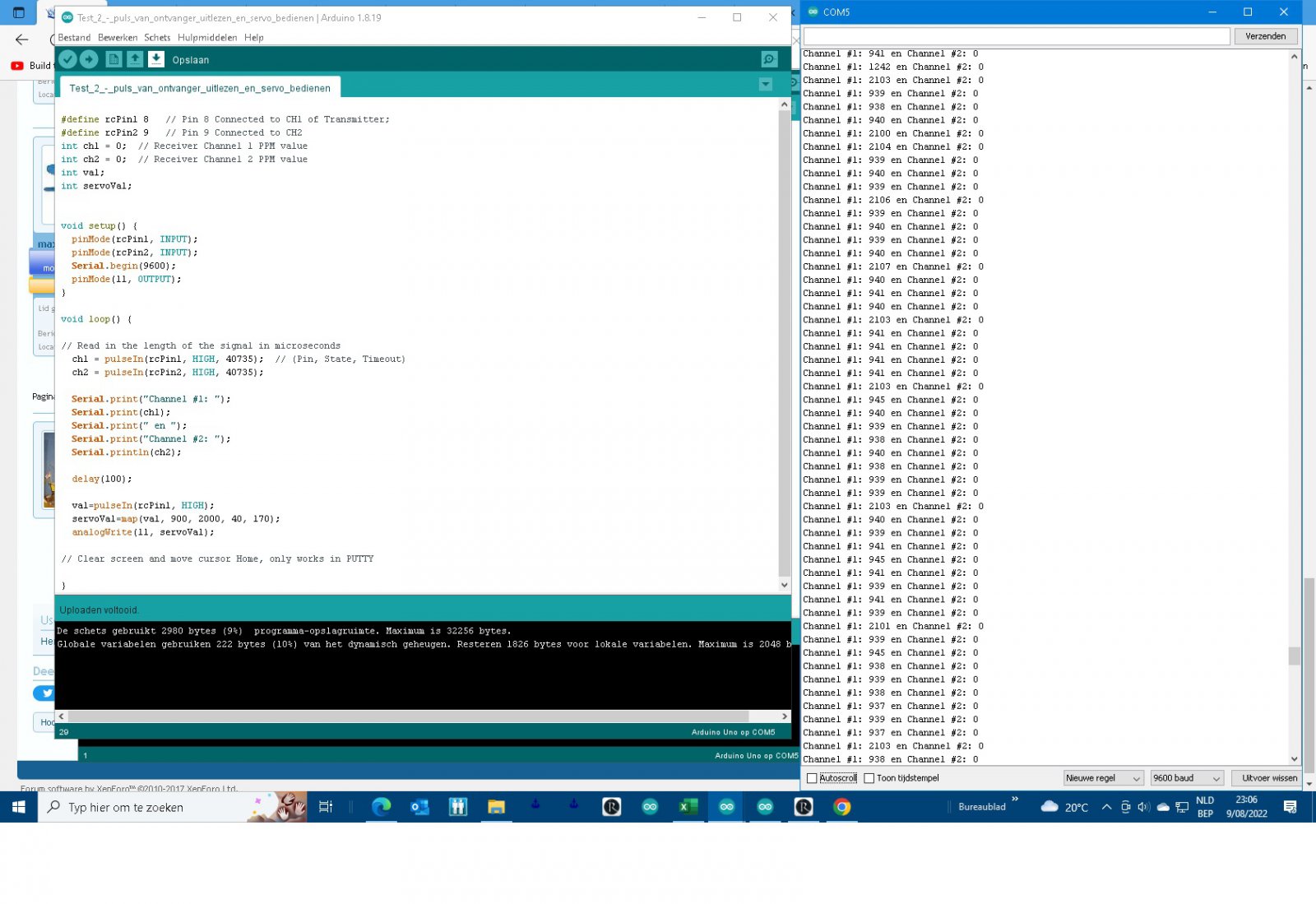Screen dimensions: 1316x904
Task: Click the YouTube Build bookmark
Action: tap(30, 66)
